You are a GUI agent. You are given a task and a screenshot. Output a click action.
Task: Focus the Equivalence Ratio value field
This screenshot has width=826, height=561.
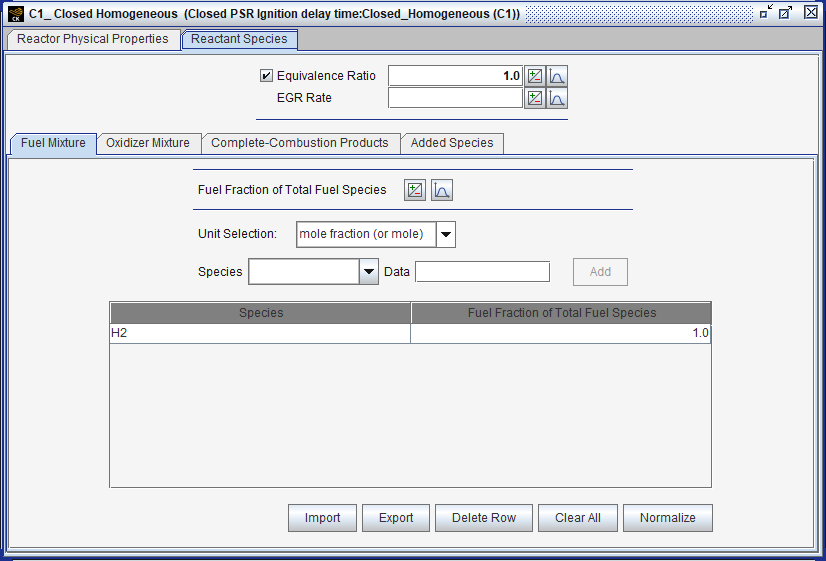click(x=455, y=76)
